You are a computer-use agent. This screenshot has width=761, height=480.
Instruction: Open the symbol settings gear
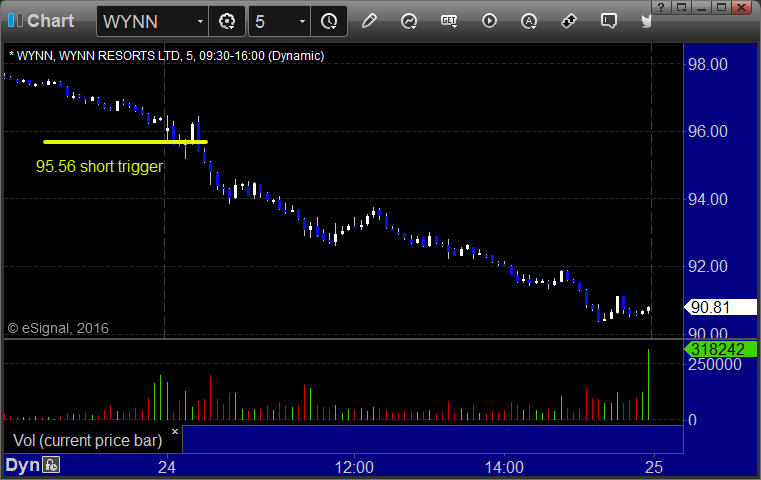[x=227, y=21]
